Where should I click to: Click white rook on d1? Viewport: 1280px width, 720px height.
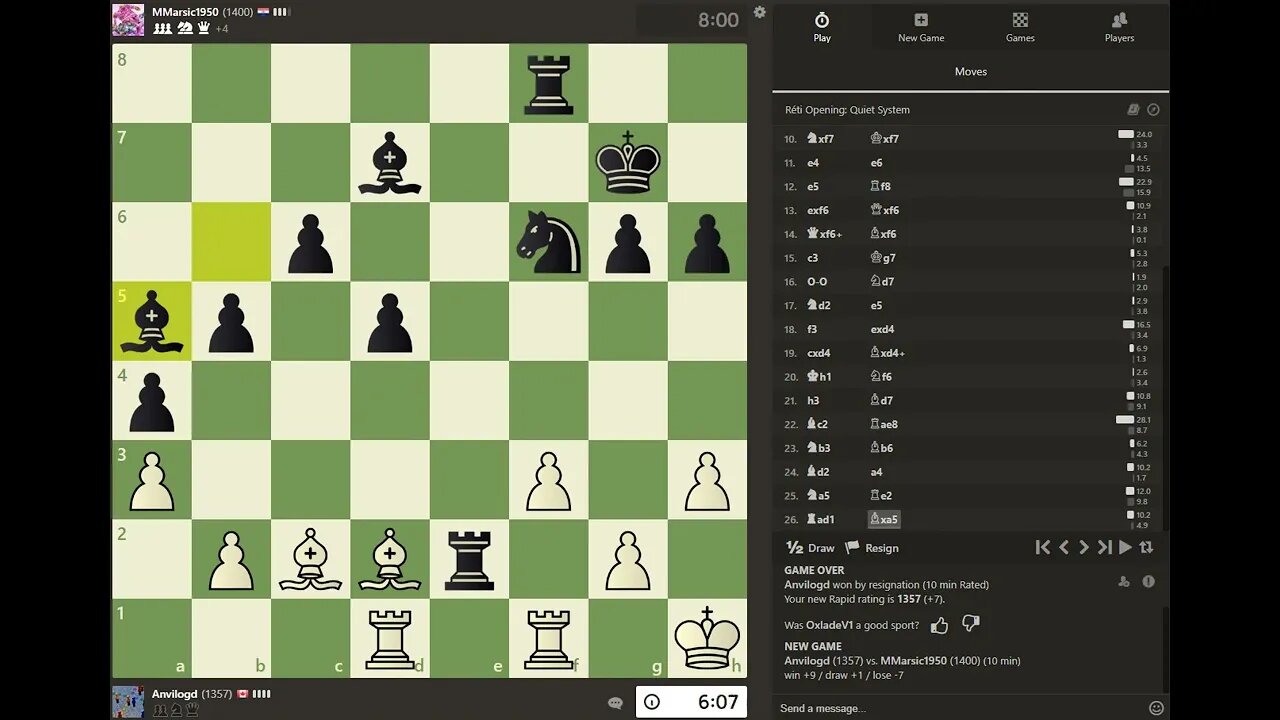(390, 638)
